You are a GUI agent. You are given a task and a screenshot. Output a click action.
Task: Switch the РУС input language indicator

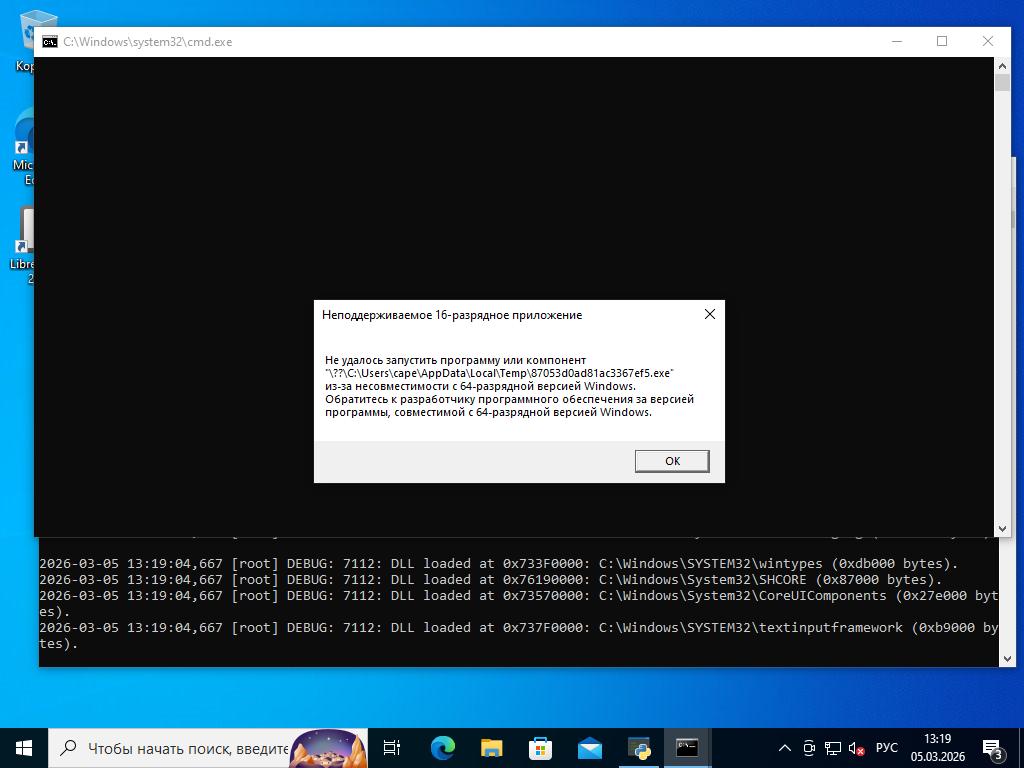pos(886,747)
